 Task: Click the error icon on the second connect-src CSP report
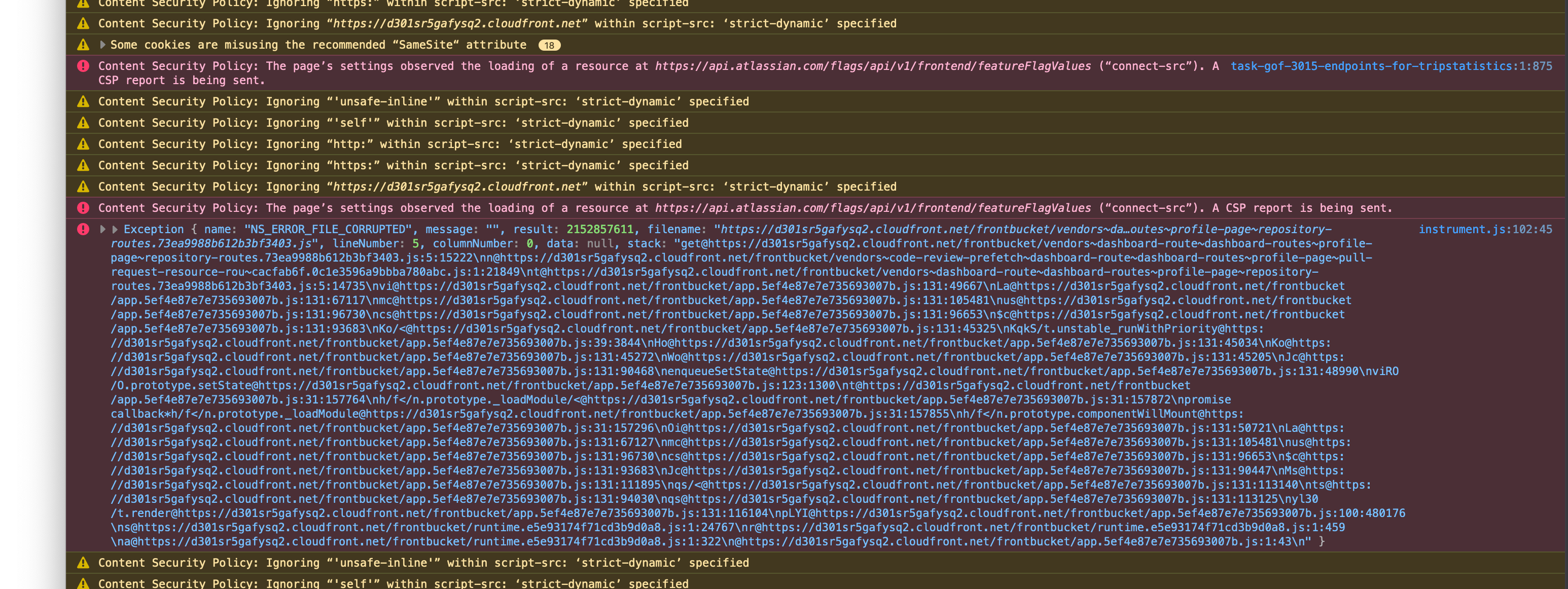coord(83,207)
